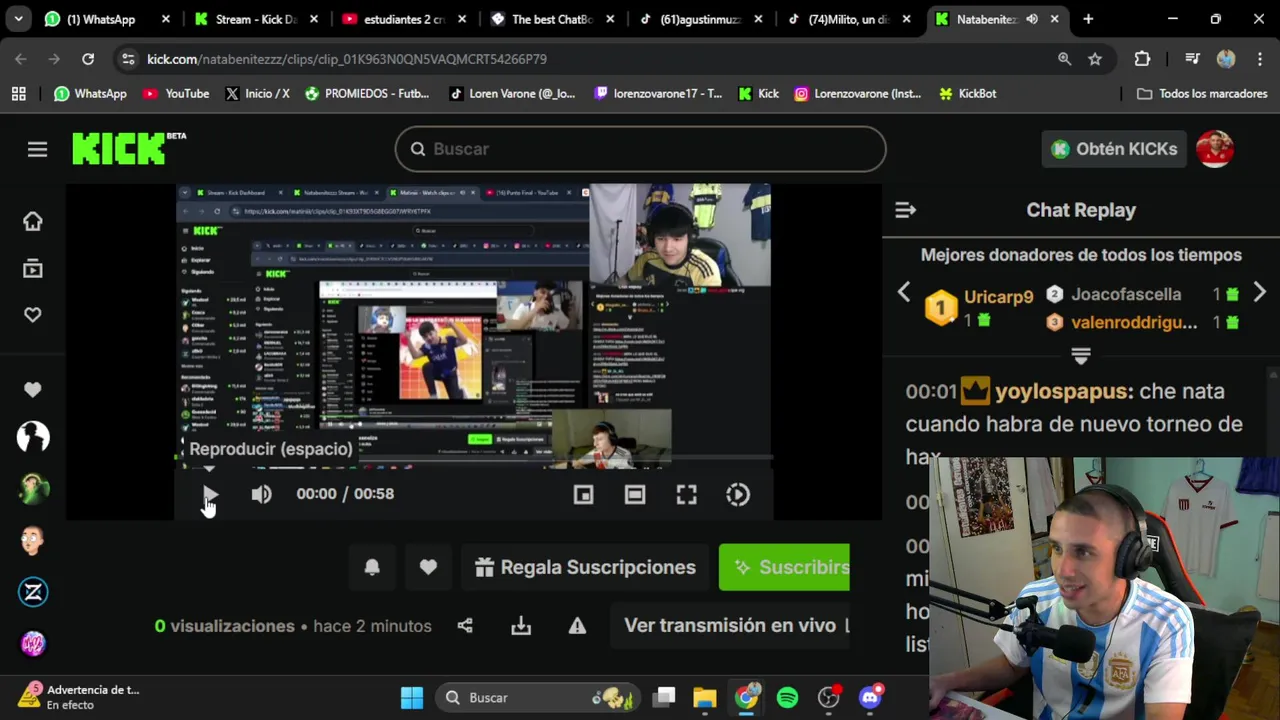Click the green Suscribirse button
Viewport: 1280px width, 720px height.
pyautogui.click(x=784, y=567)
